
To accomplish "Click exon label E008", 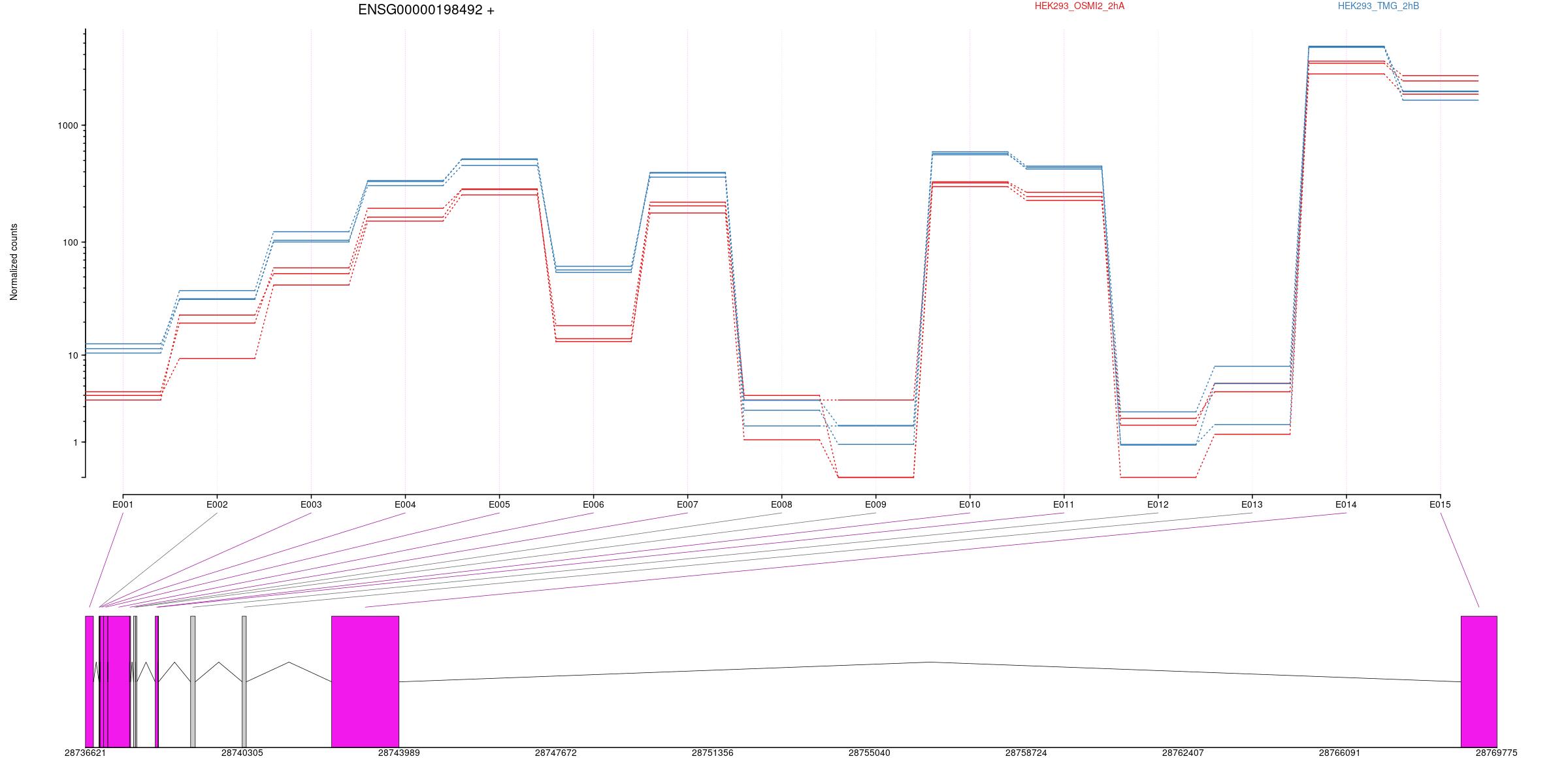I will pos(781,504).
